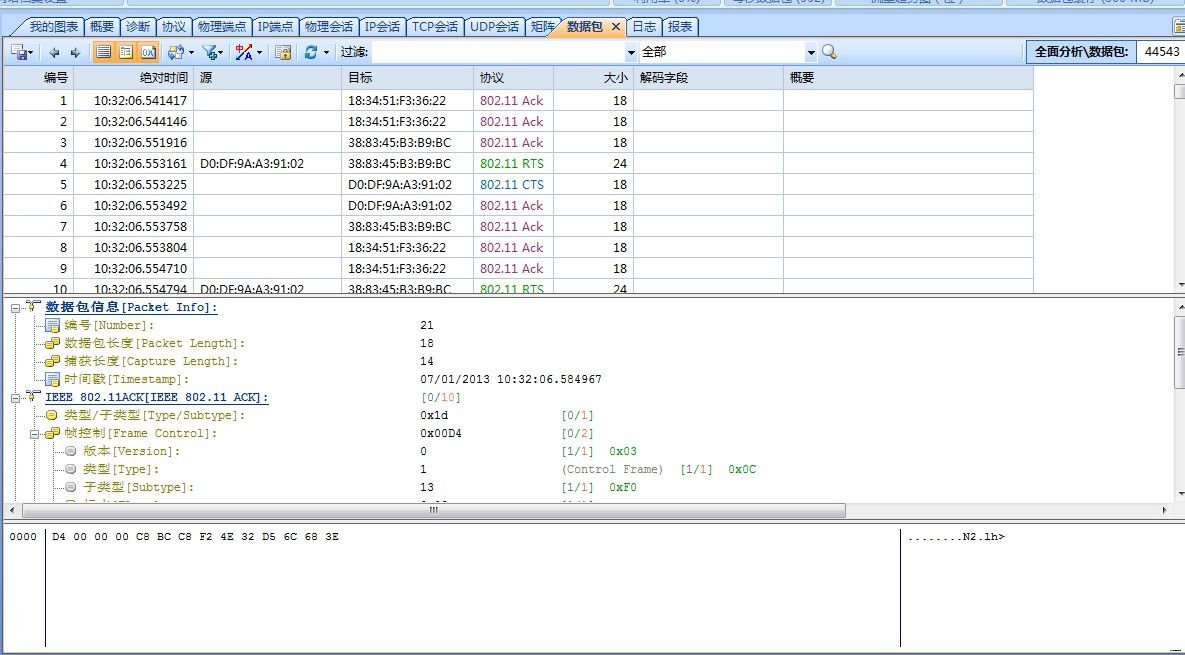
Task: Click the magnifier search icon beside filter
Action: tap(829, 52)
